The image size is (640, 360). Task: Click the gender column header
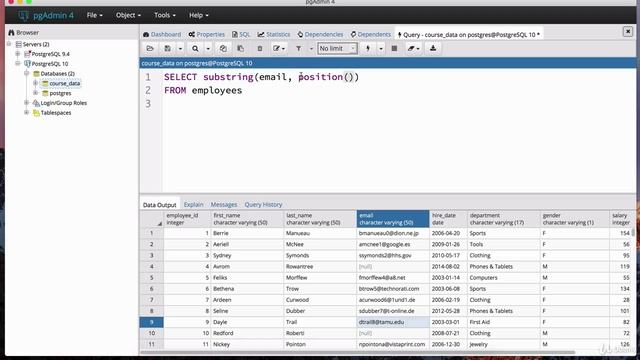[x=575, y=219]
